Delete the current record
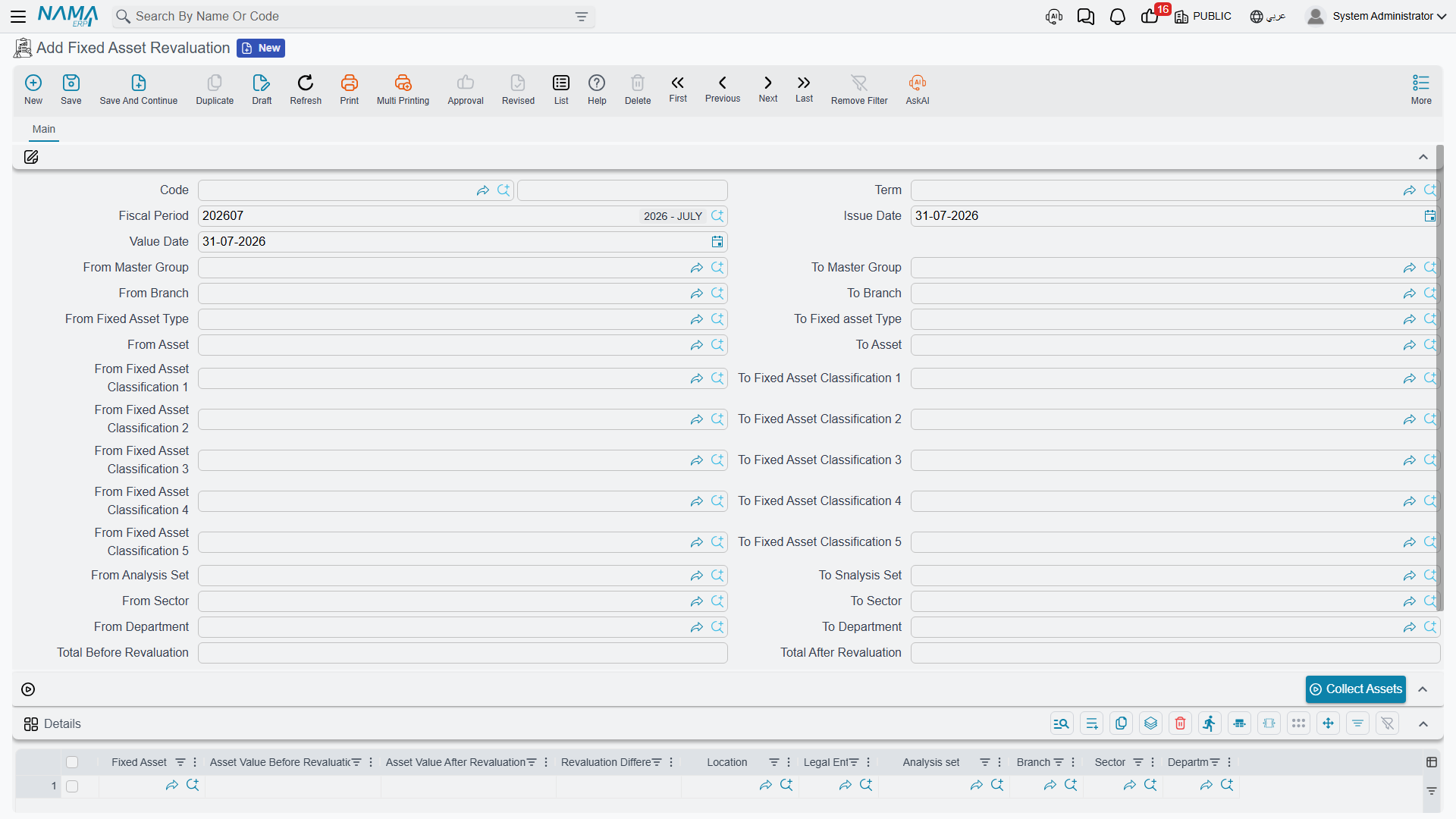Screen dimensions: 1456x819 [x=638, y=89]
